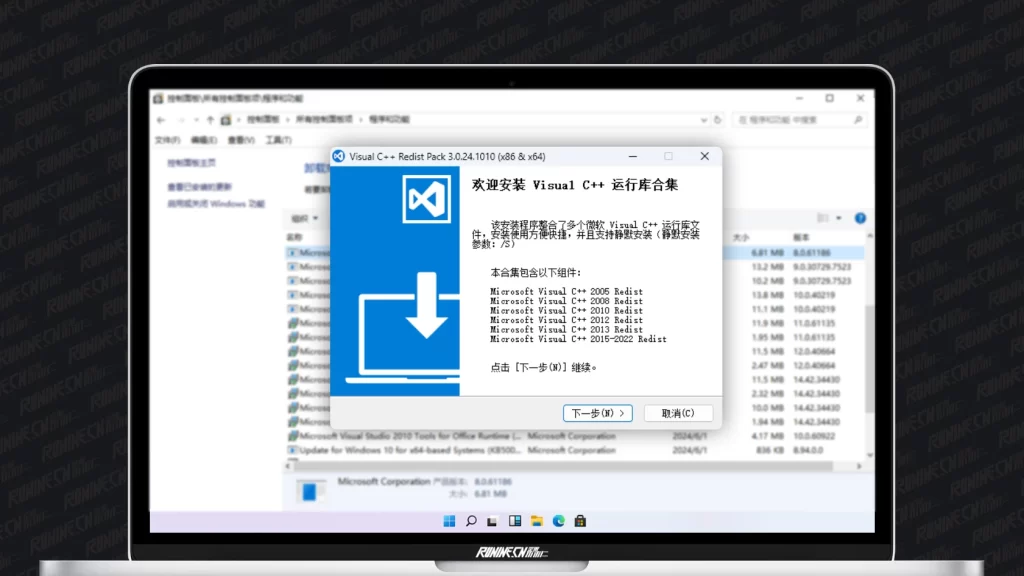Open taskbar Search magnifier icon
The height and width of the screenshot is (576, 1024).
pyautogui.click(x=471, y=521)
